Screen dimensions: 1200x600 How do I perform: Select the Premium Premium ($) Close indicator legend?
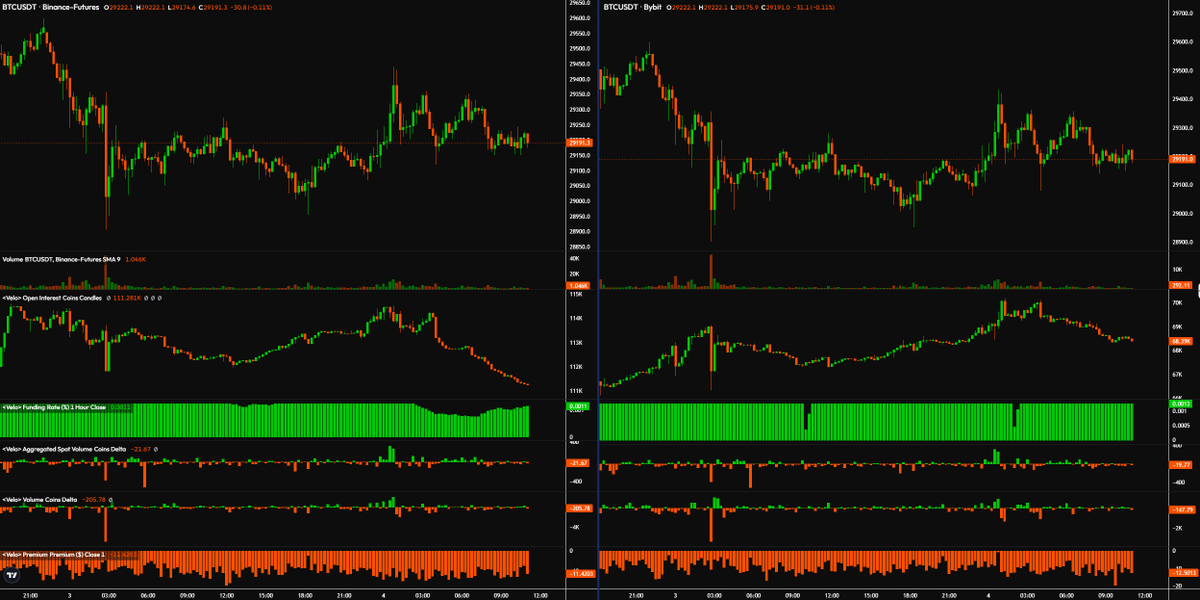click(53, 553)
